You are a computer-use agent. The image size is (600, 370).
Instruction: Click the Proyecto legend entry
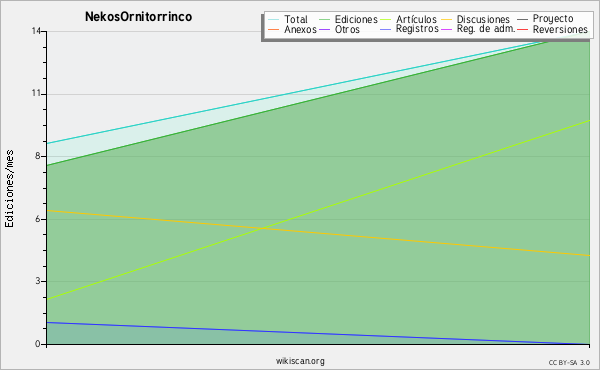(x=545, y=19)
